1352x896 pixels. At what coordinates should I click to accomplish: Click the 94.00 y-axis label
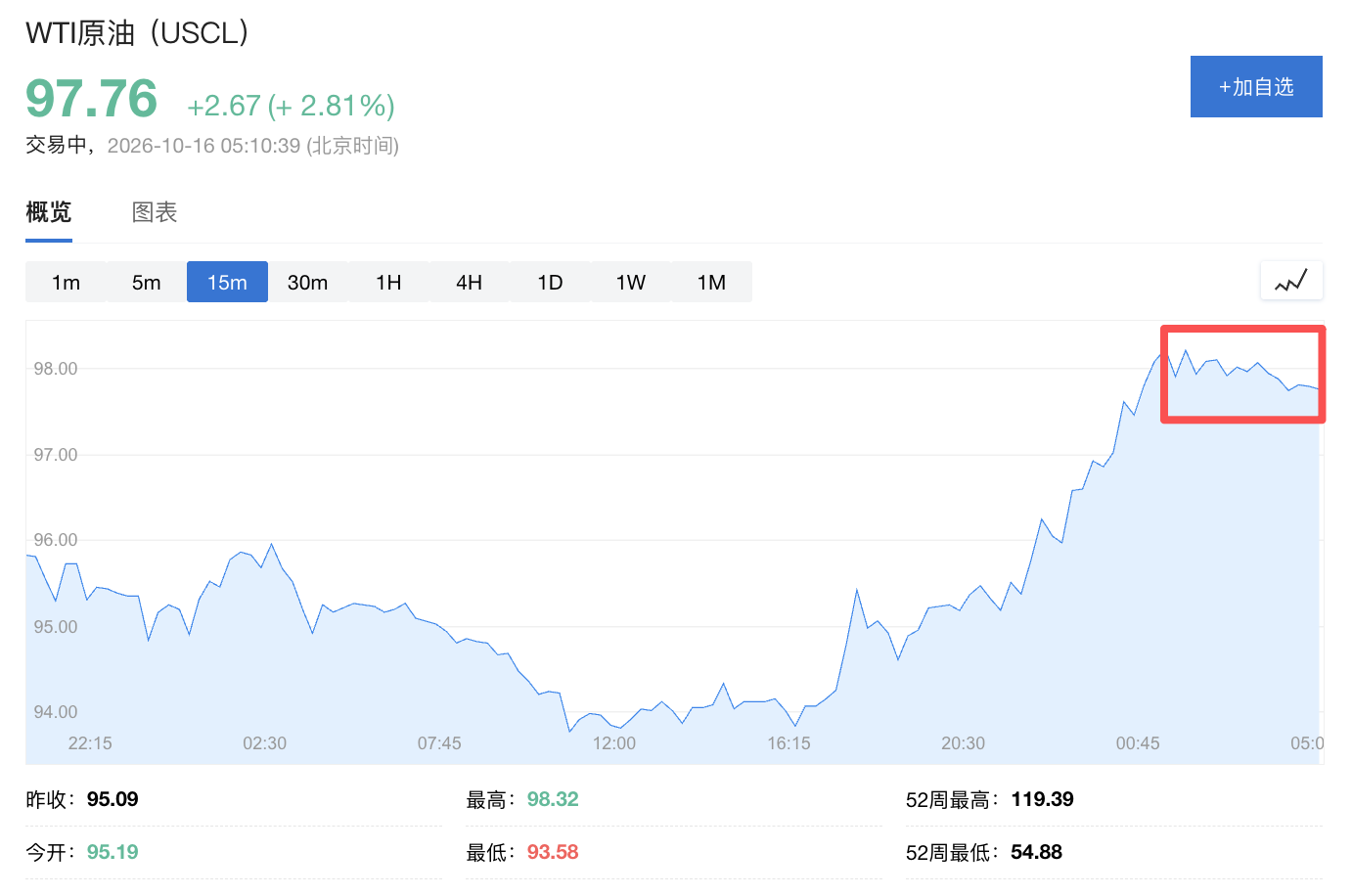coord(56,712)
